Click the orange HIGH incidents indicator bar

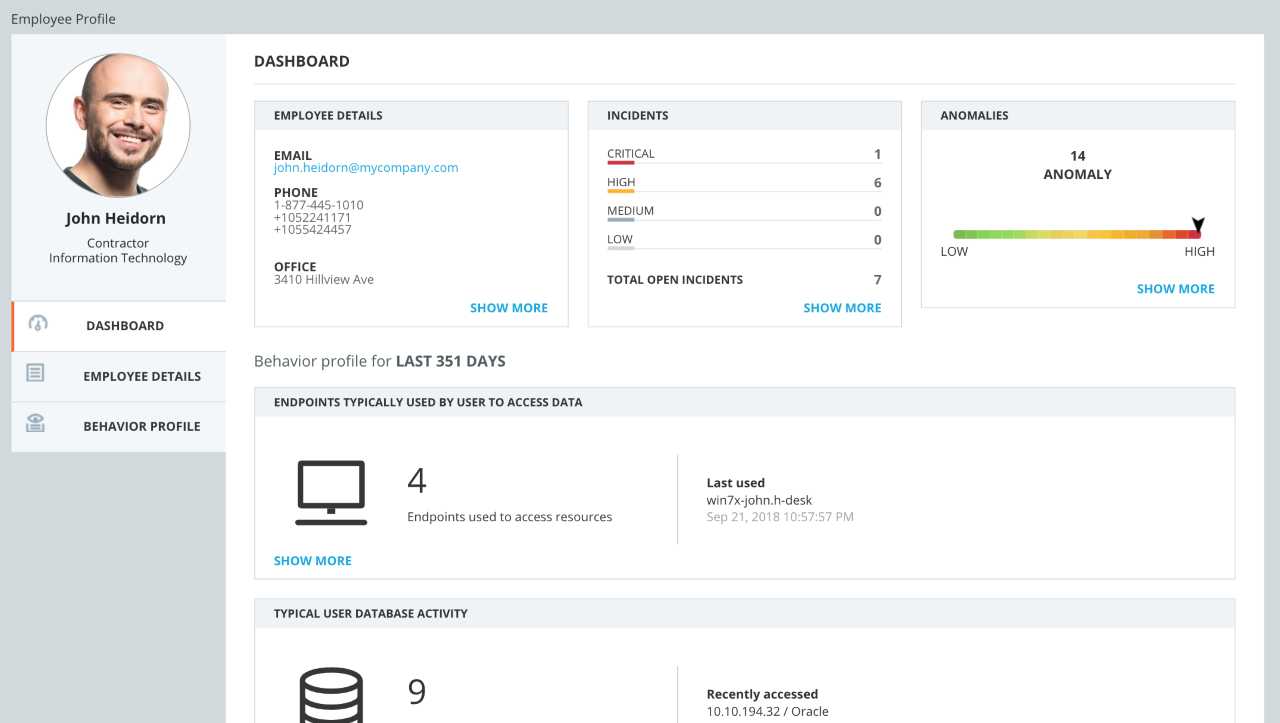click(621, 191)
